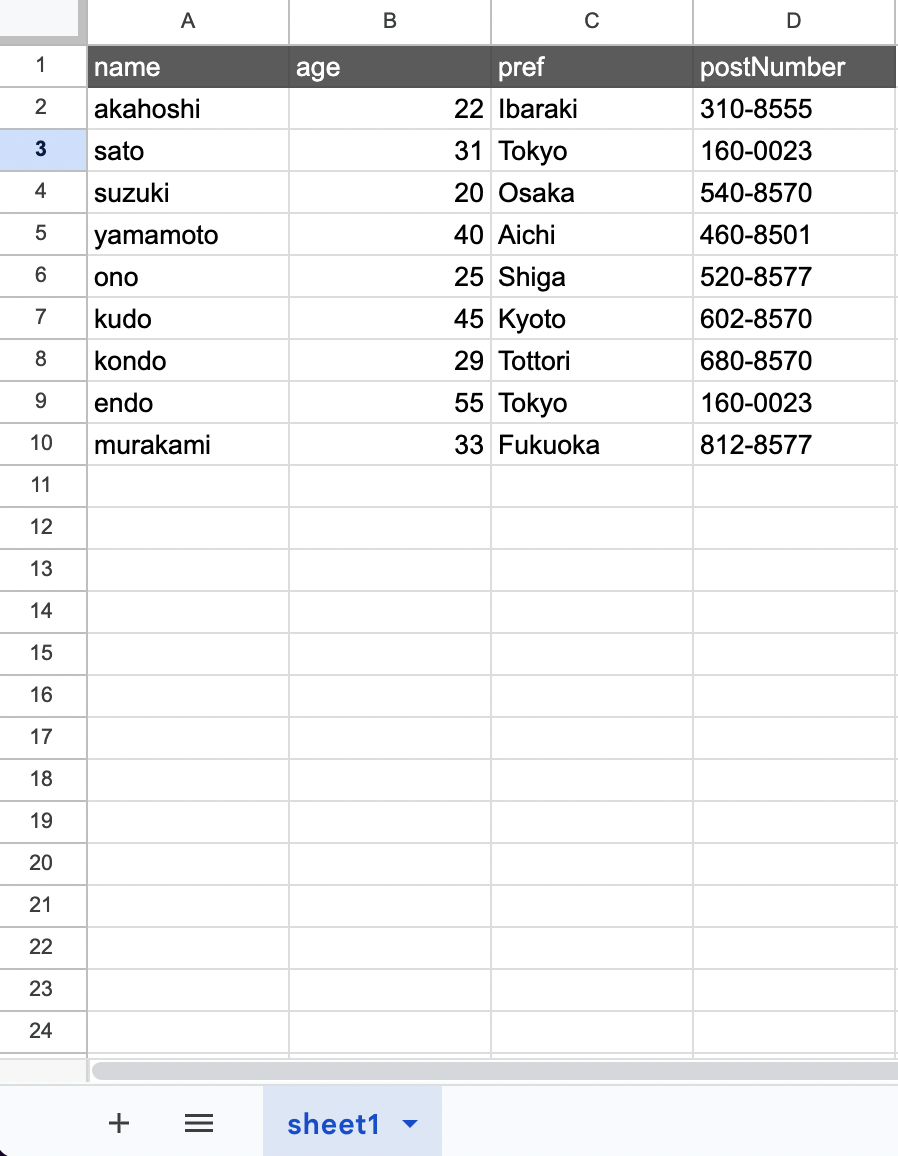The width and height of the screenshot is (898, 1156).
Task: Select column header D
Action: pyautogui.click(x=793, y=21)
